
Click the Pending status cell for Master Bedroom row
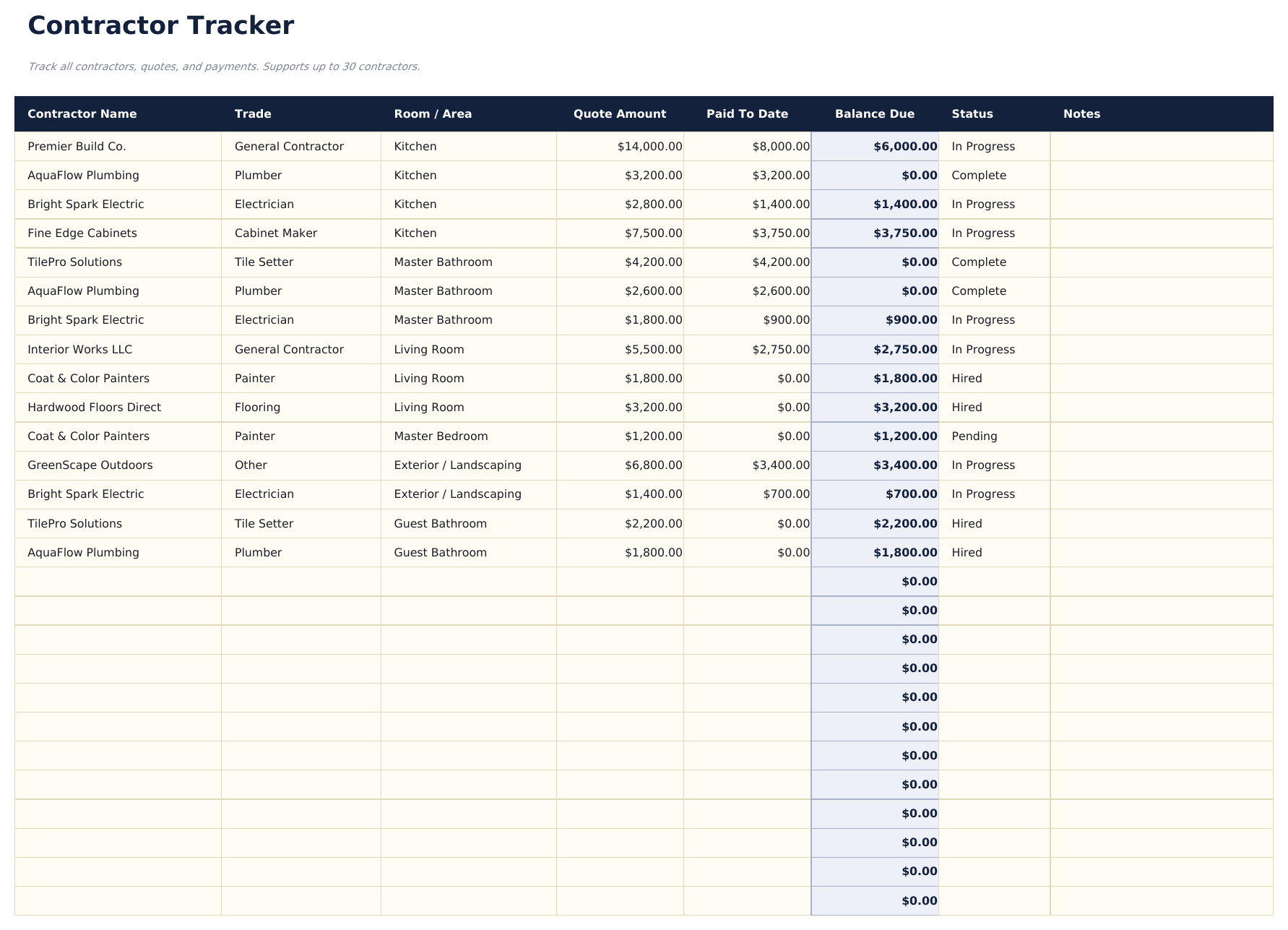[974, 436]
